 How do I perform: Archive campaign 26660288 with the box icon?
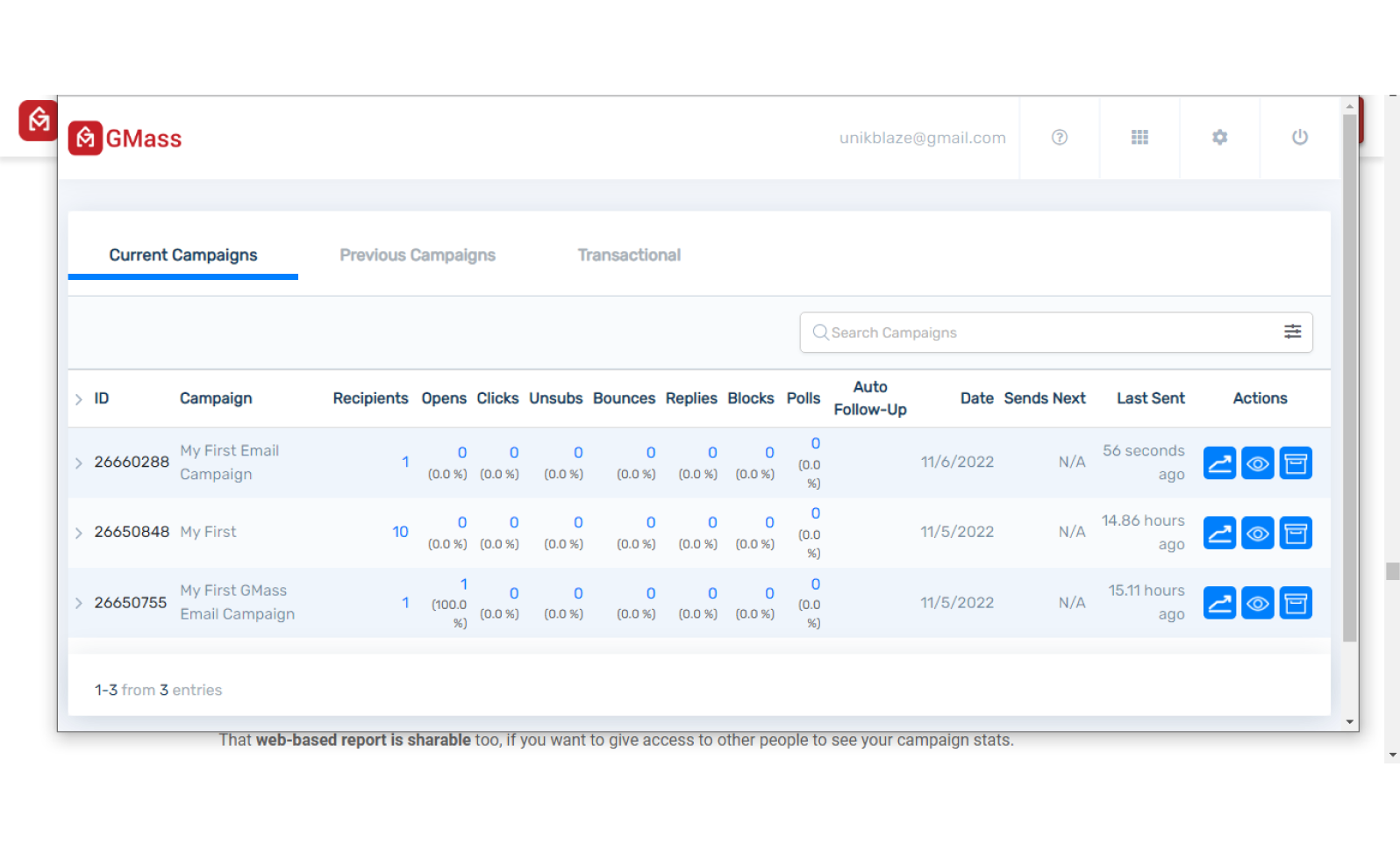(x=1296, y=462)
